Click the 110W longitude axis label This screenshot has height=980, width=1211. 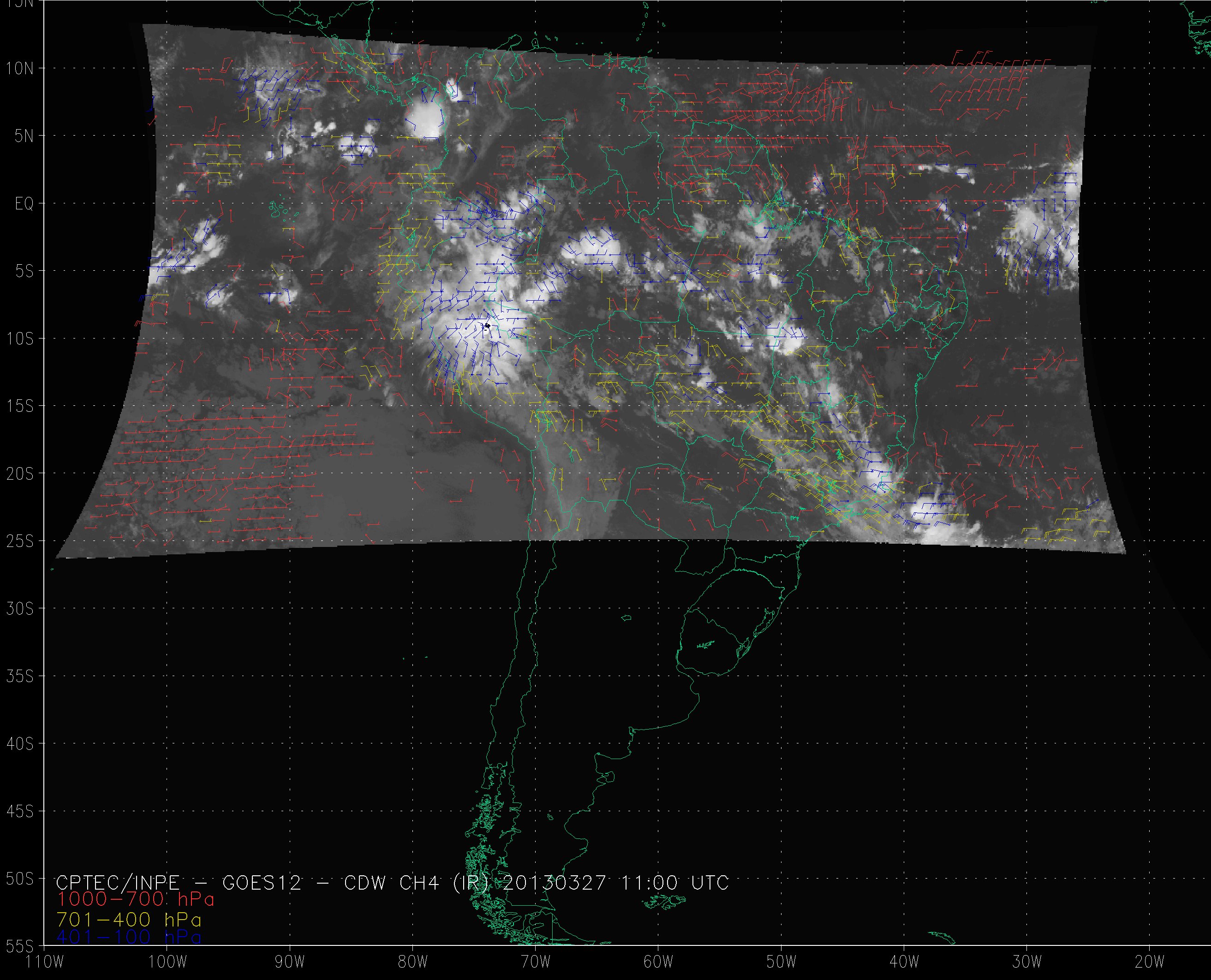tap(45, 962)
